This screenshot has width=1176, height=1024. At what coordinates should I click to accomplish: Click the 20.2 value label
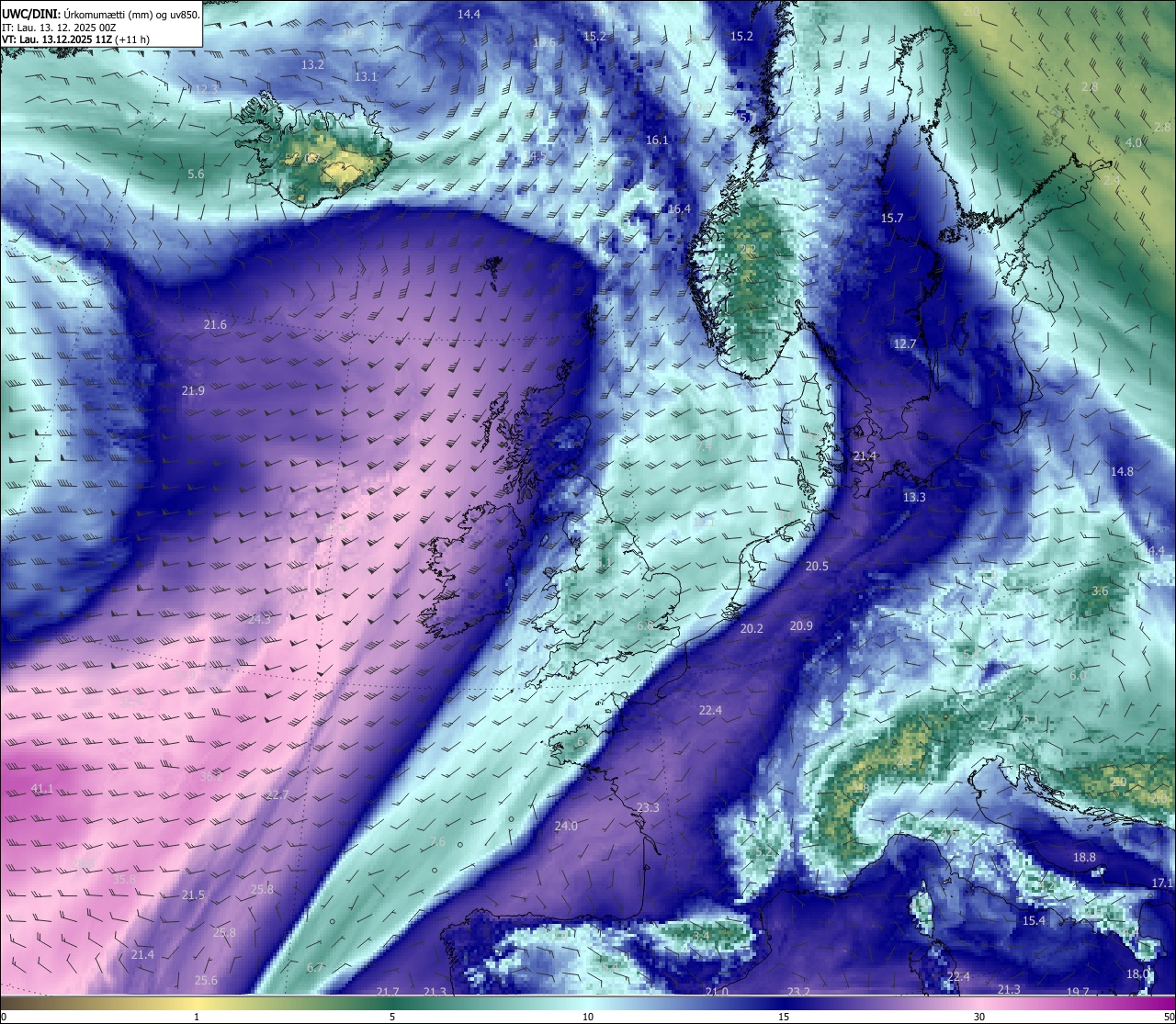752,628
